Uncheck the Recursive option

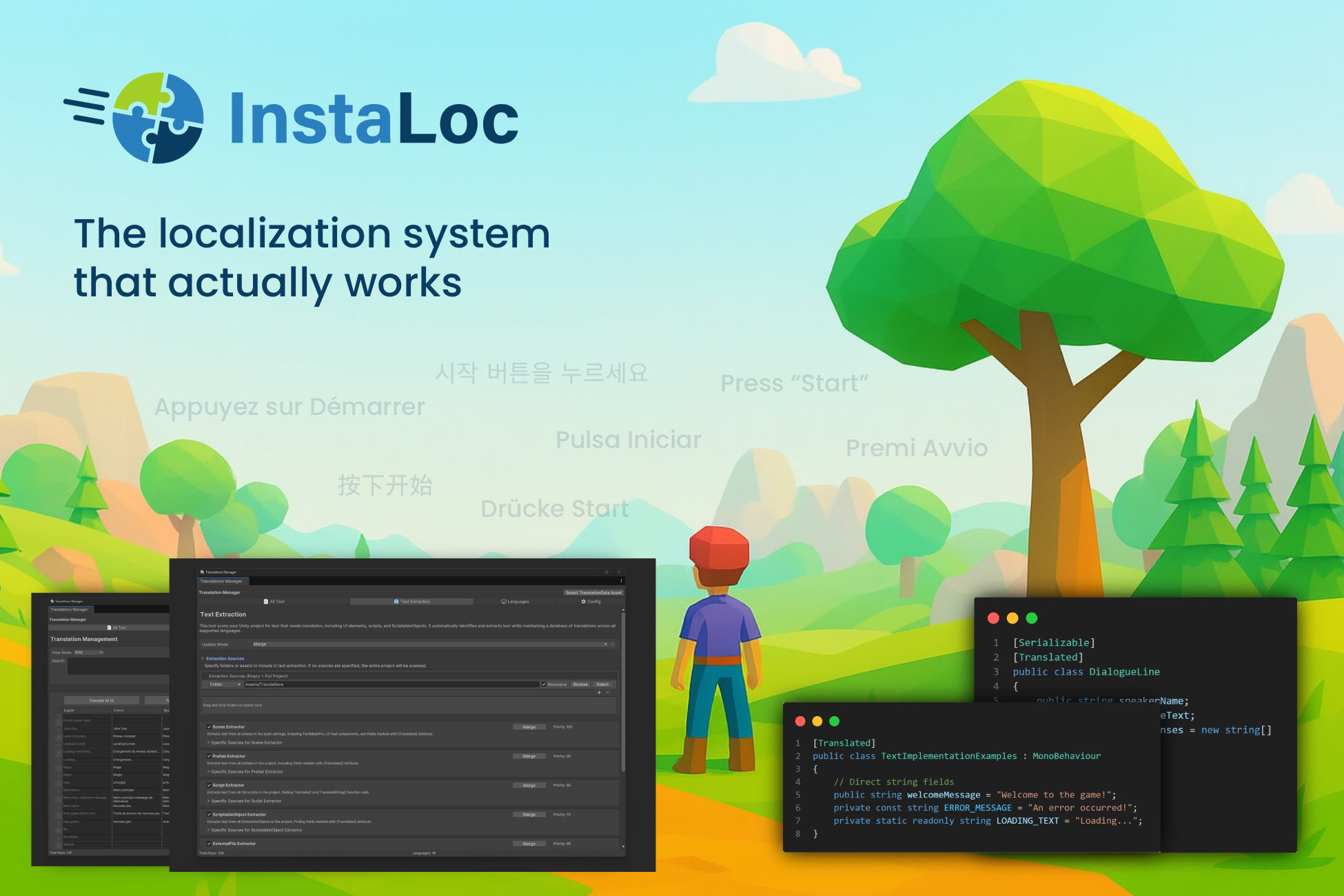coord(544,684)
